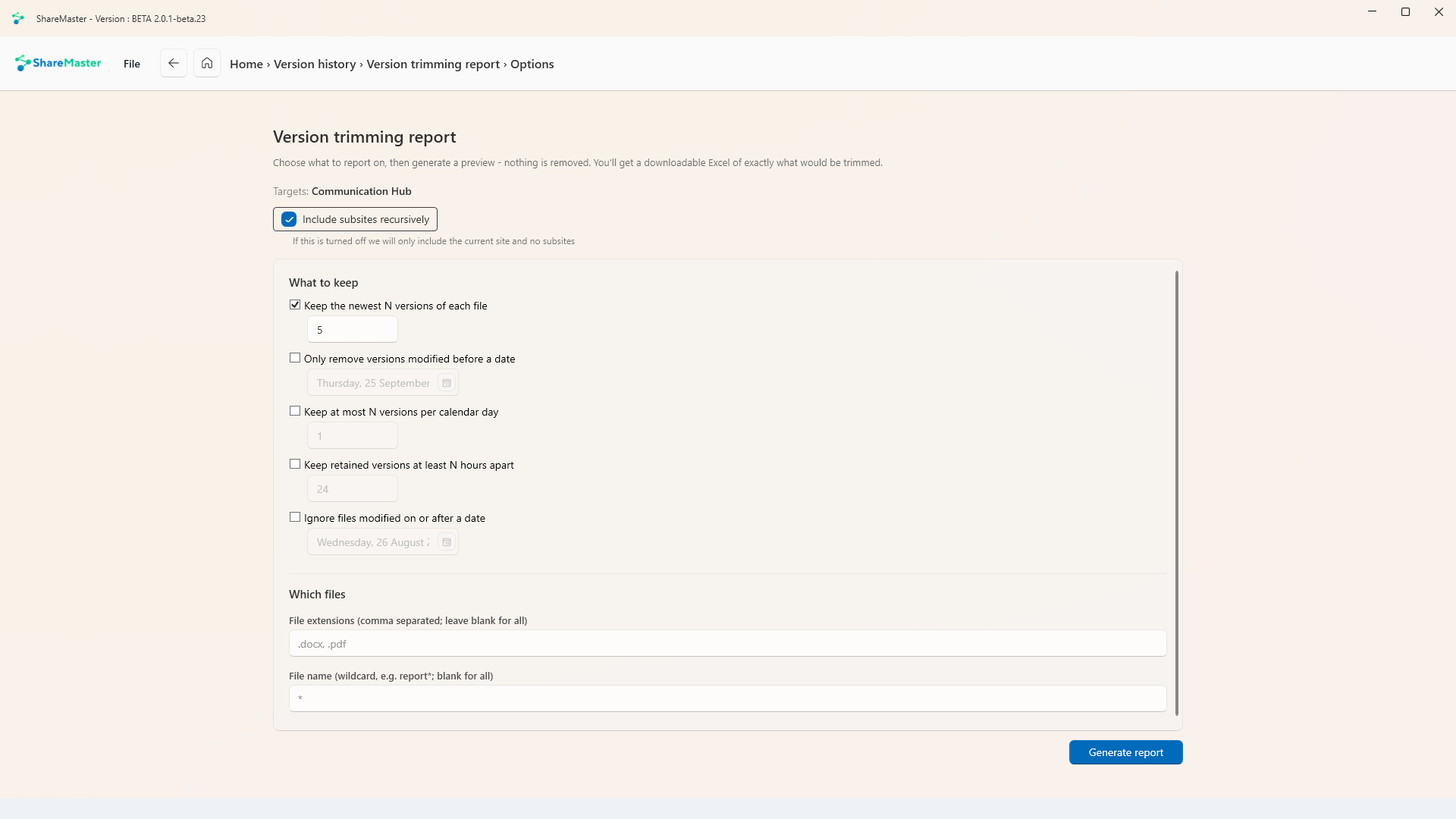Image resolution: width=1456 pixels, height=819 pixels.
Task: Click the ShareMaster logo in header
Action: 58,63
